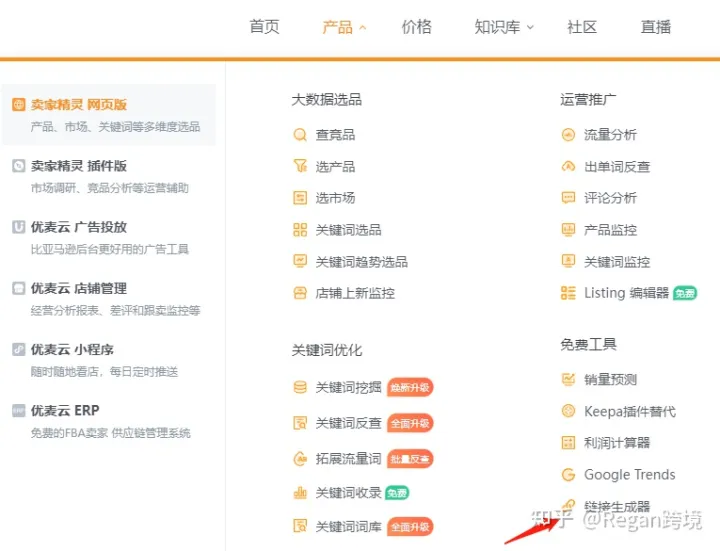
Task: Click the 全面升级 badge beside 关键词词库
Action: (x=410, y=527)
